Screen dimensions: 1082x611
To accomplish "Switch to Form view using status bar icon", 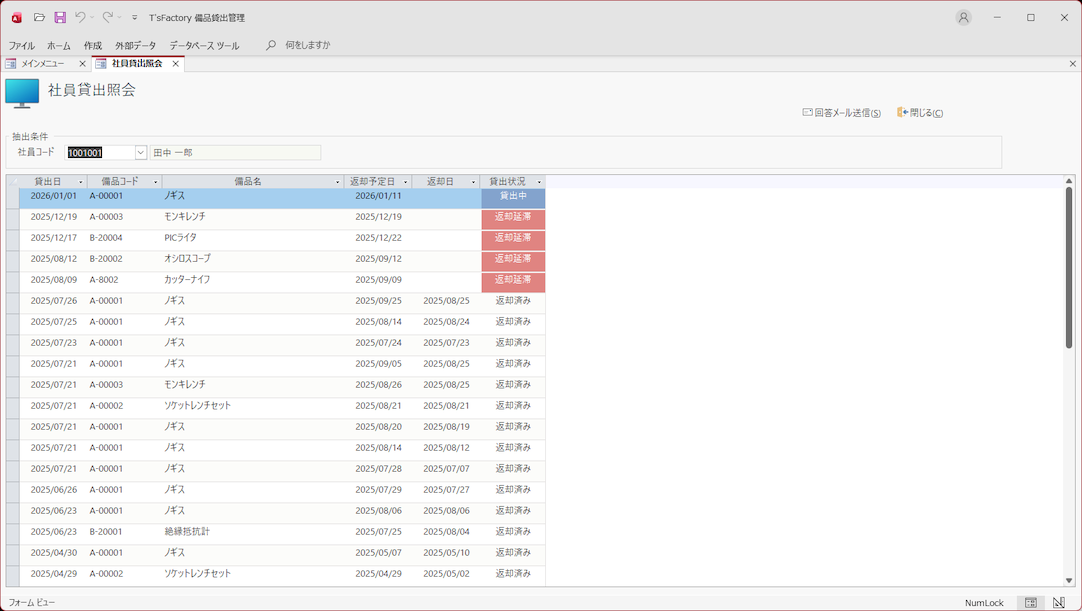I will pyautogui.click(x=1030, y=603).
